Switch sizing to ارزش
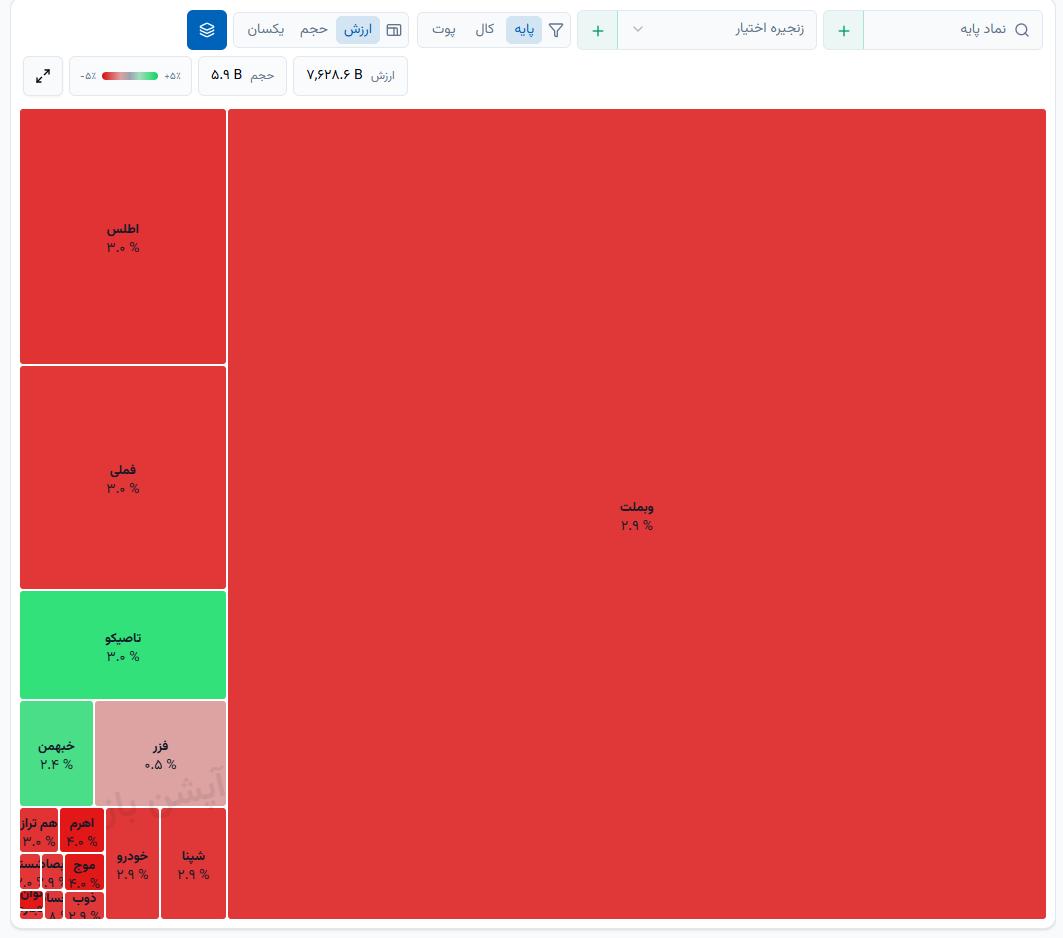This screenshot has width=1063, height=938. [358, 30]
